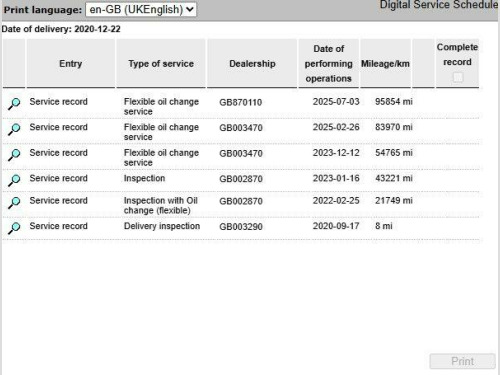This screenshot has height=375, width=500.
Task: Select the Dealership column header
Action: point(252,63)
